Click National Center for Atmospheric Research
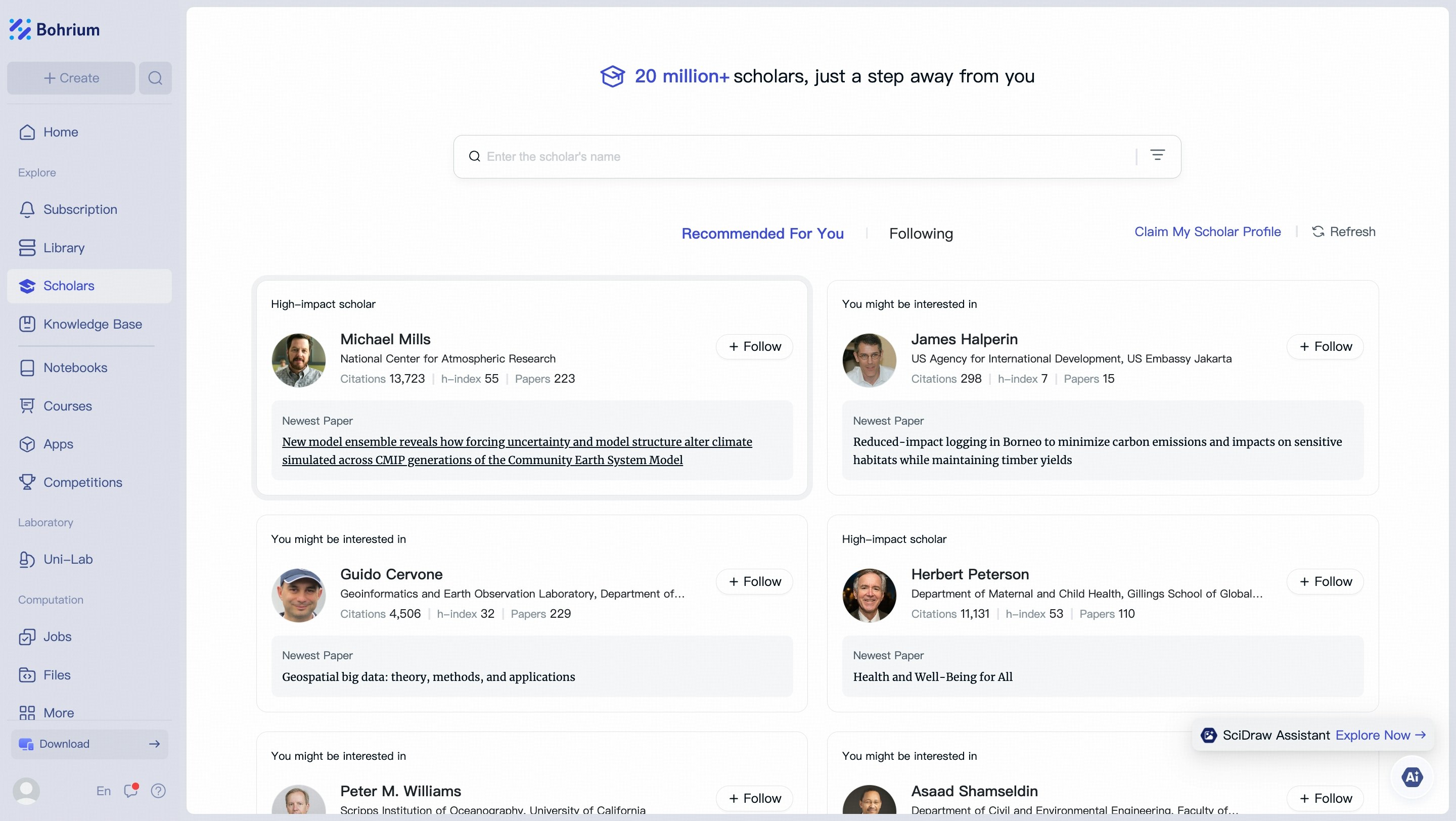The image size is (1456, 821). pyautogui.click(x=447, y=358)
